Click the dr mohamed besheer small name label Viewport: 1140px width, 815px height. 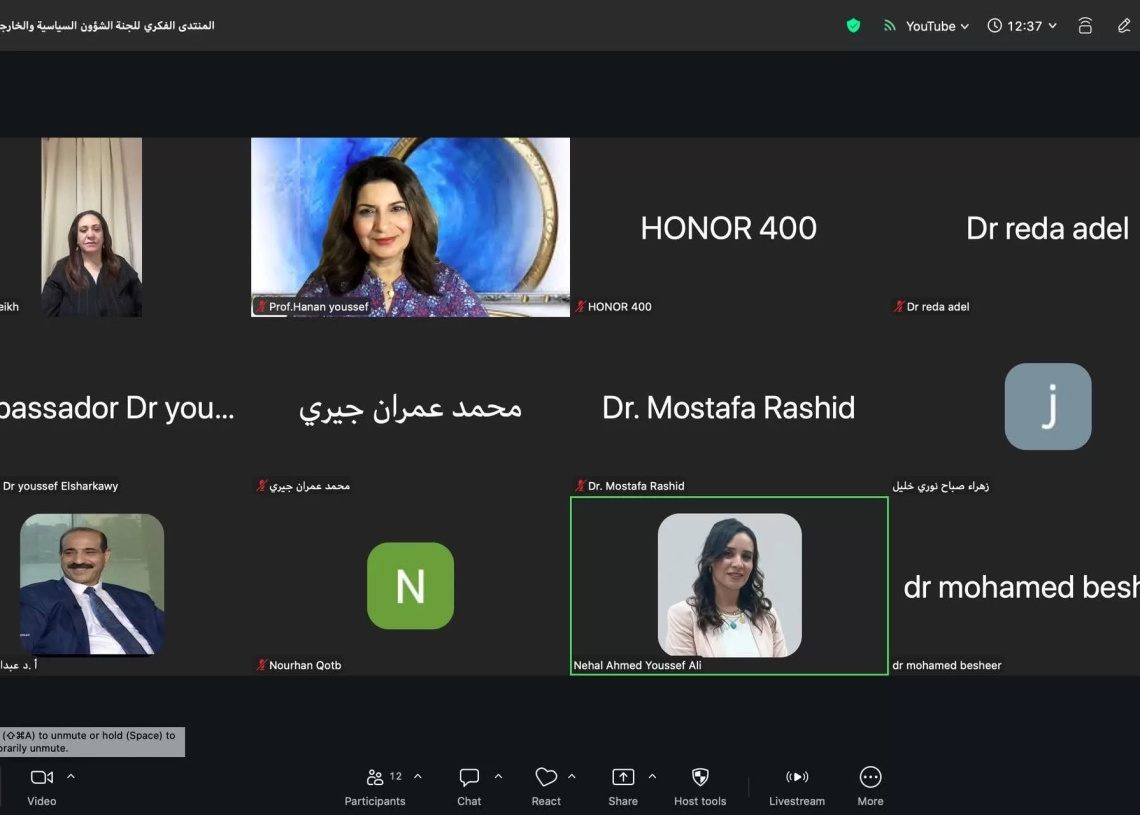947,665
